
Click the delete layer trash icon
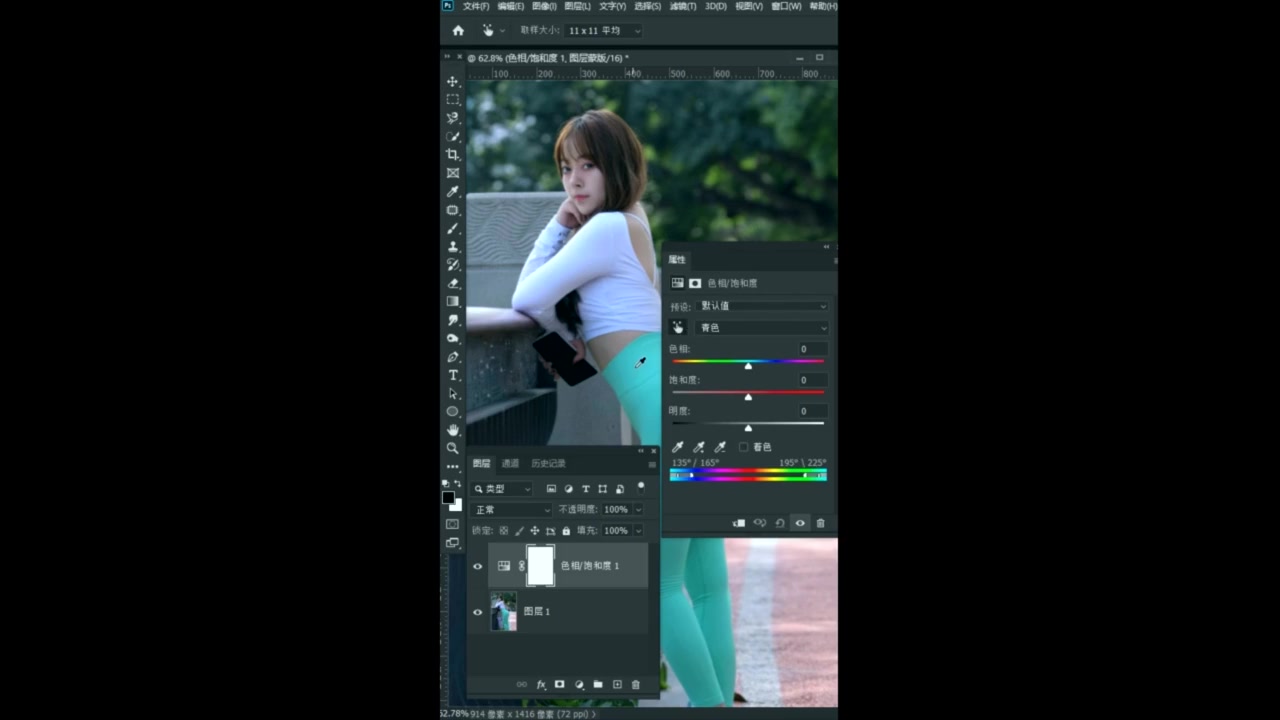636,685
